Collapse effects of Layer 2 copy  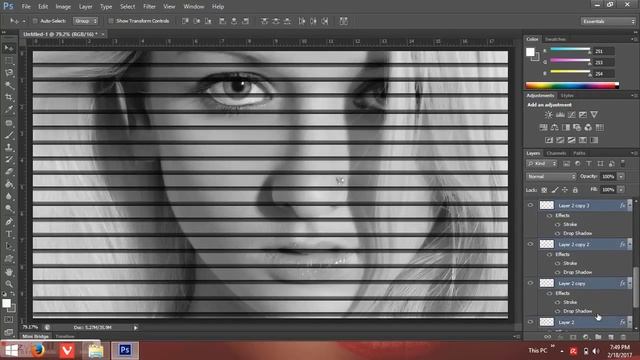(630, 283)
